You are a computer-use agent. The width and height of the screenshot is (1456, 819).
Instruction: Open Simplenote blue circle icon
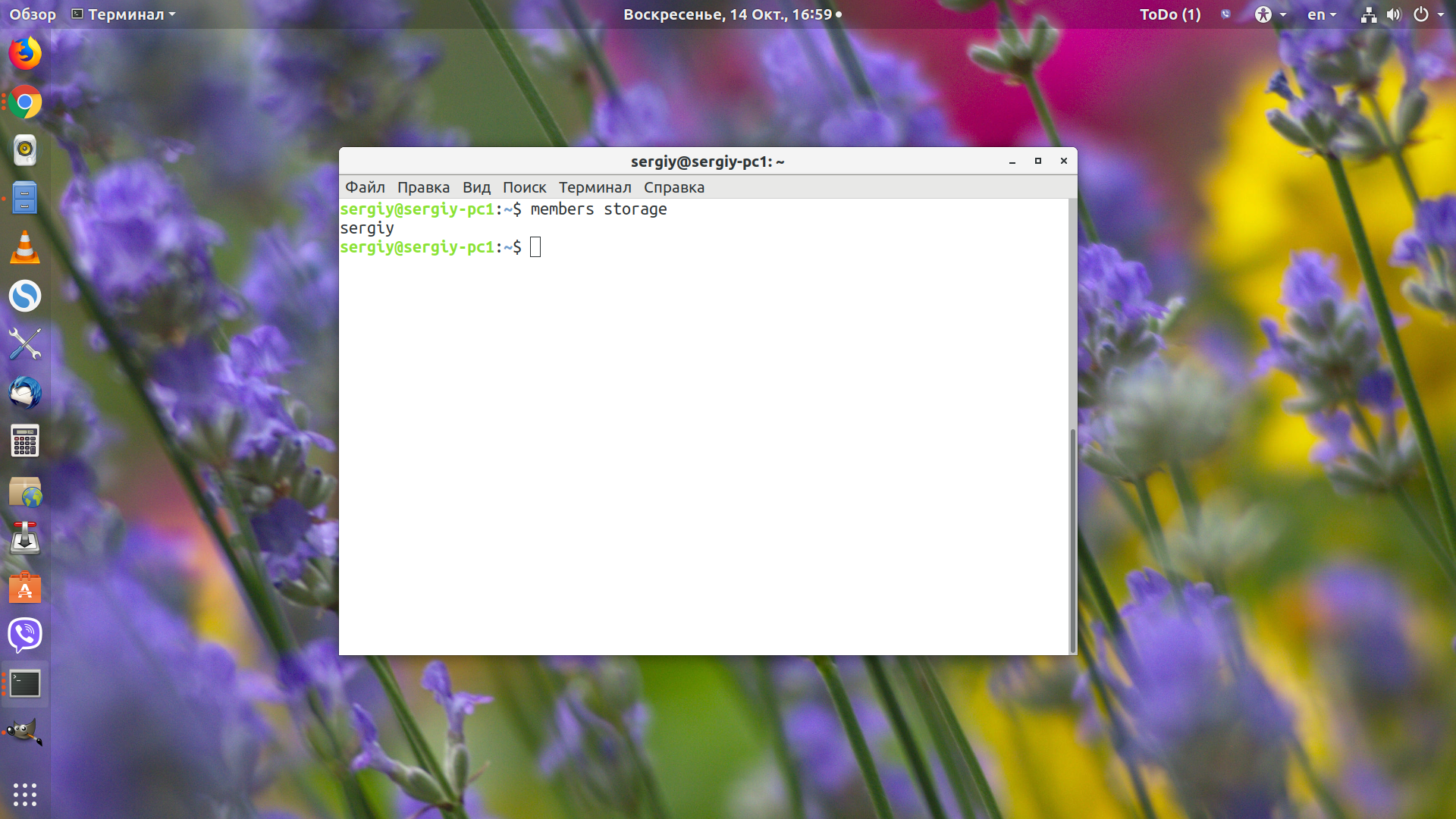25,296
